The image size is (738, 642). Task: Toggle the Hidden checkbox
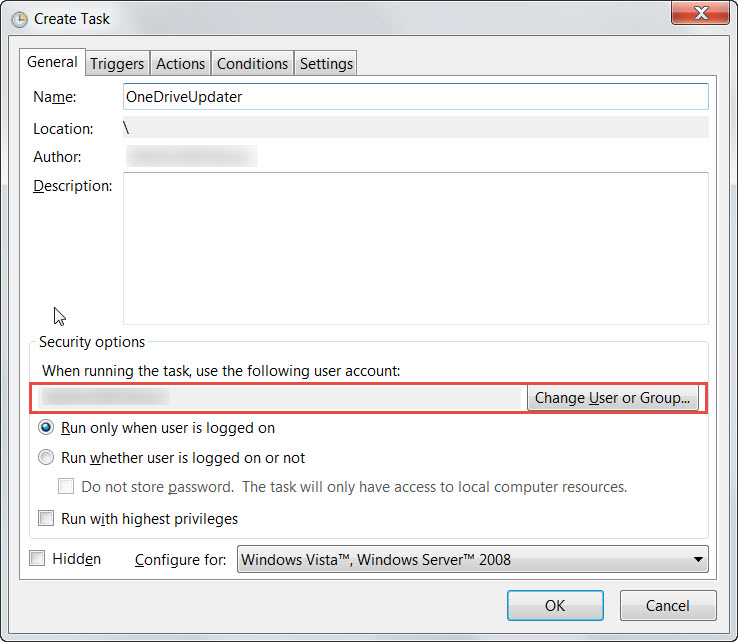(37, 559)
